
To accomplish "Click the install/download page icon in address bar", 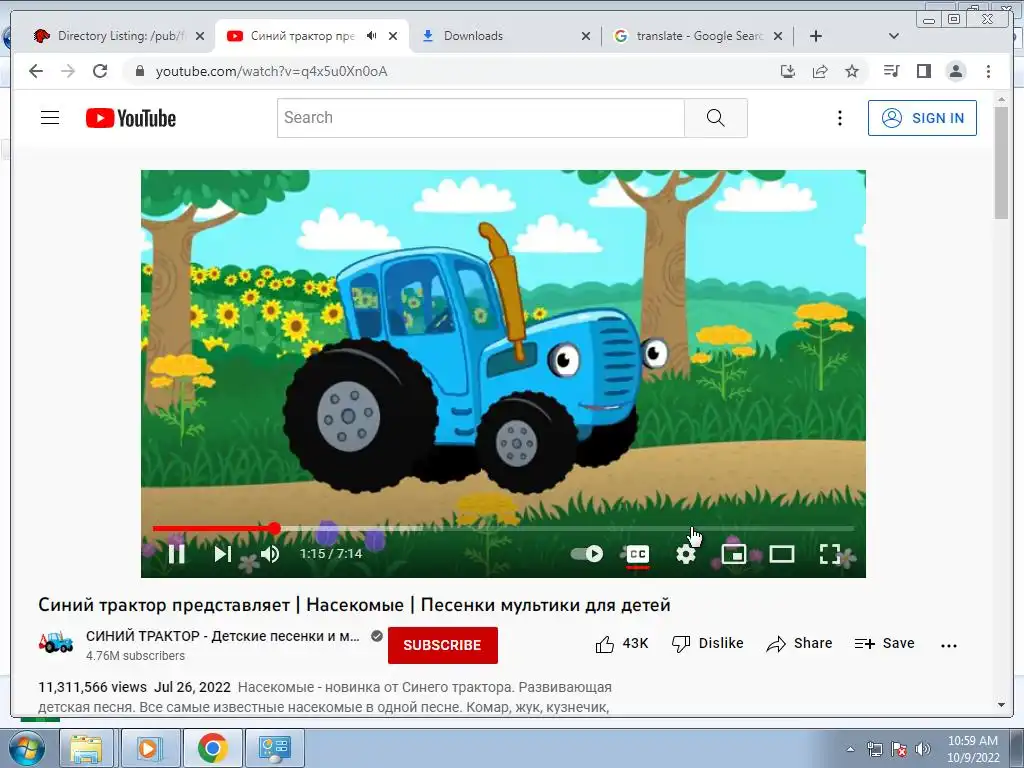I will click(788, 71).
